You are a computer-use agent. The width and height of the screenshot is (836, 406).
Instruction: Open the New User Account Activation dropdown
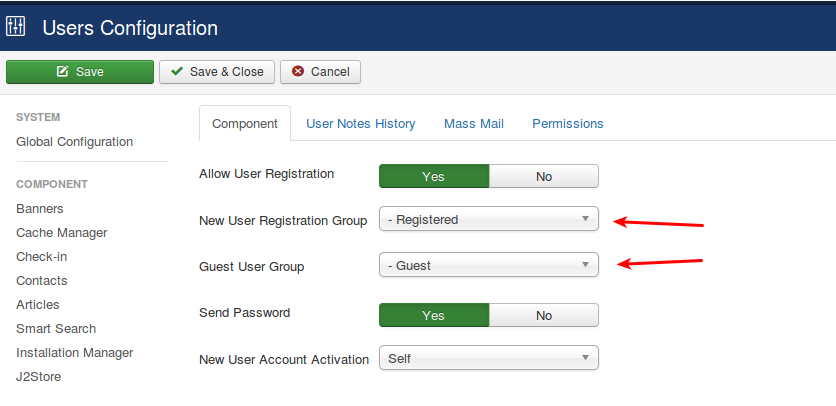(x=488, y=358)
